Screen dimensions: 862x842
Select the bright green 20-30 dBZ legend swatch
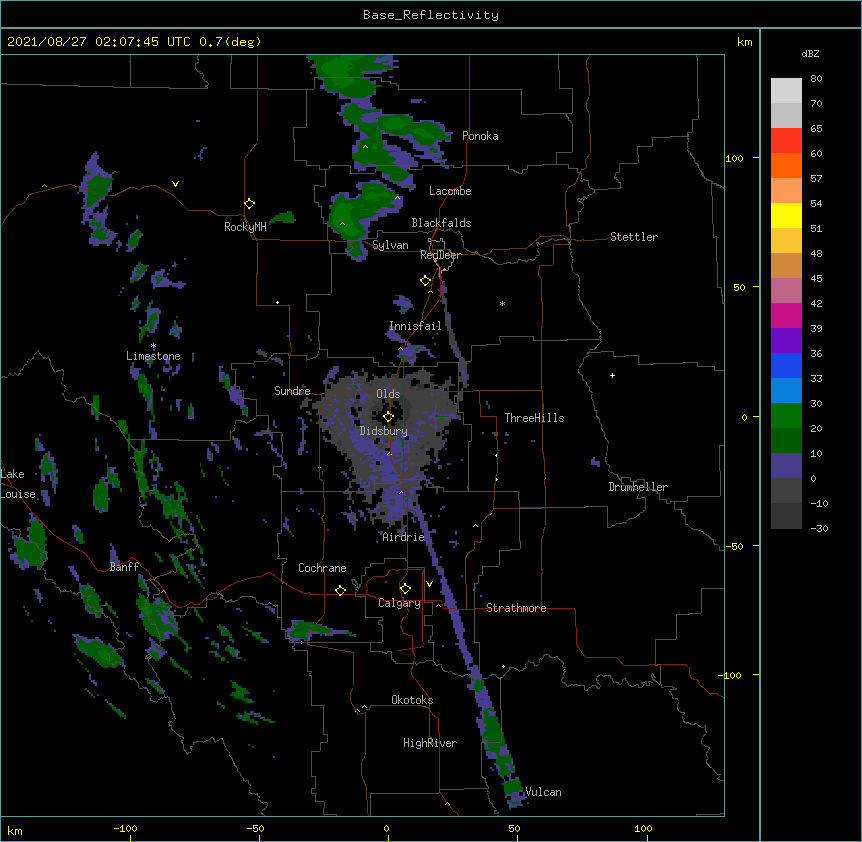786,416
